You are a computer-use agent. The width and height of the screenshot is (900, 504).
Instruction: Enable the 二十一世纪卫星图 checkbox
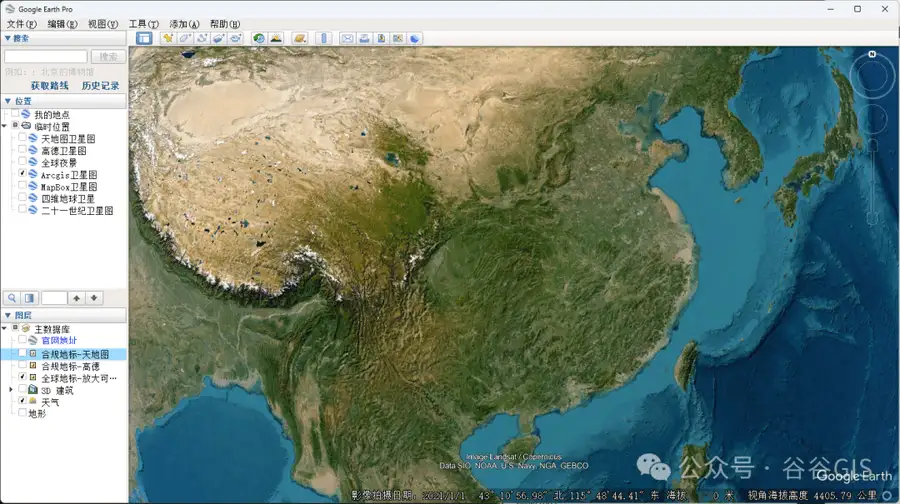(x=22, y=210)
